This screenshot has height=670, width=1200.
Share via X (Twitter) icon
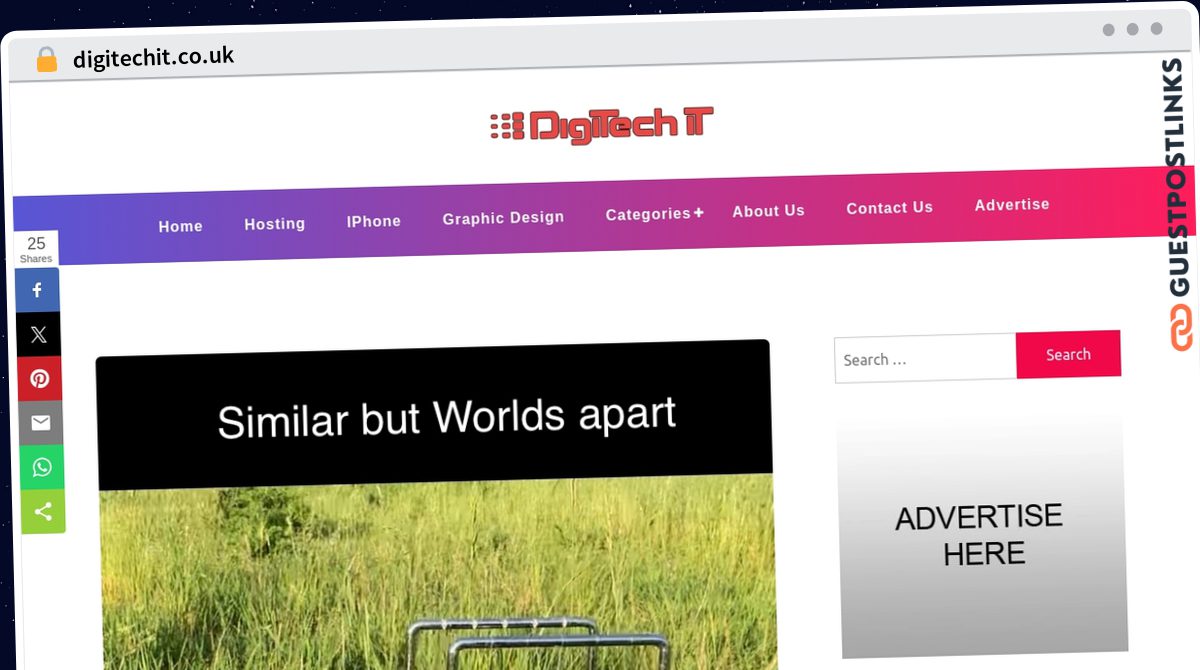click(39, 335)
